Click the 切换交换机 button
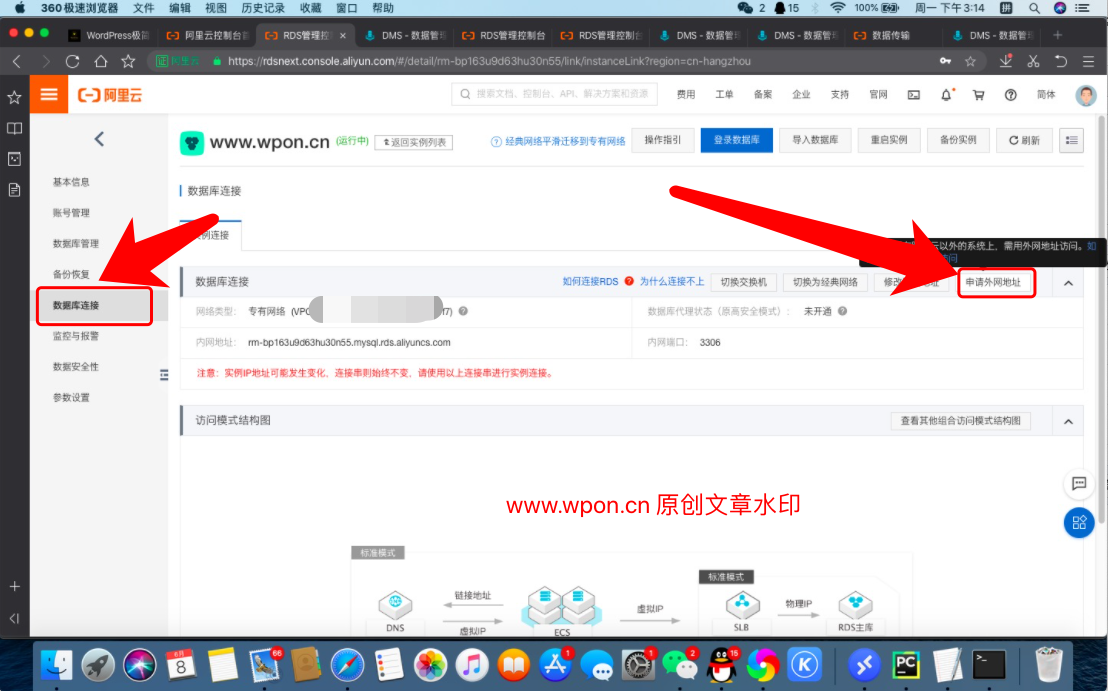This screenshot has width=1108, height=691. [x=743, y=283]
